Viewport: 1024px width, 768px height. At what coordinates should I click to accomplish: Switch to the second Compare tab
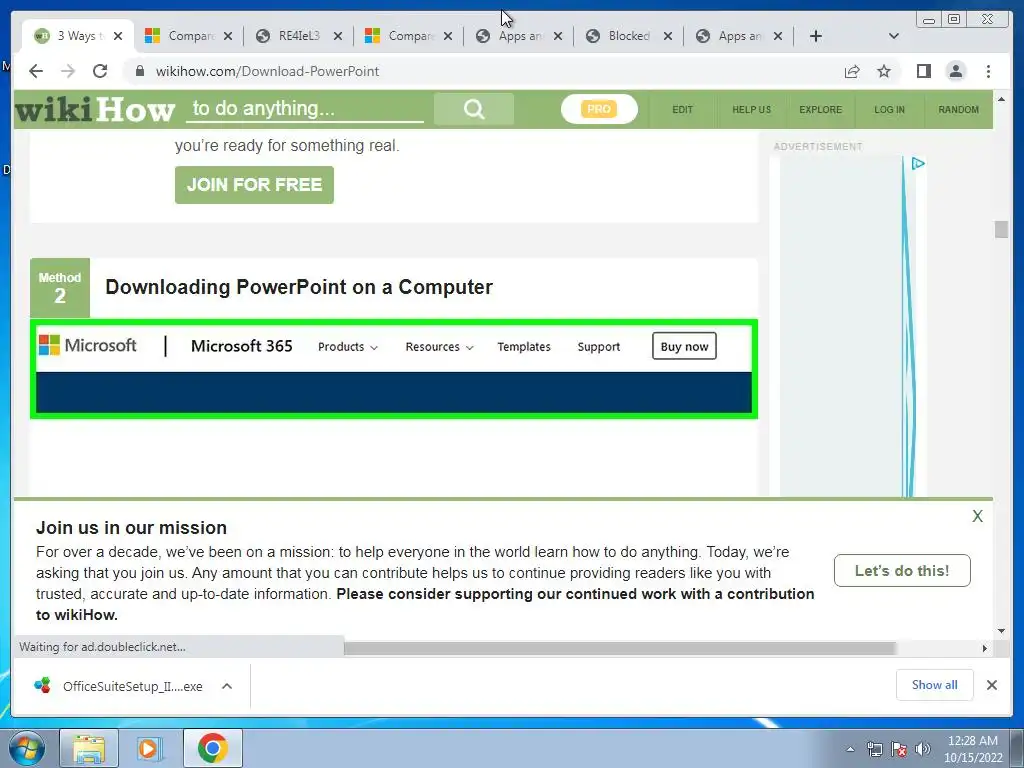(x=408, y=36)
